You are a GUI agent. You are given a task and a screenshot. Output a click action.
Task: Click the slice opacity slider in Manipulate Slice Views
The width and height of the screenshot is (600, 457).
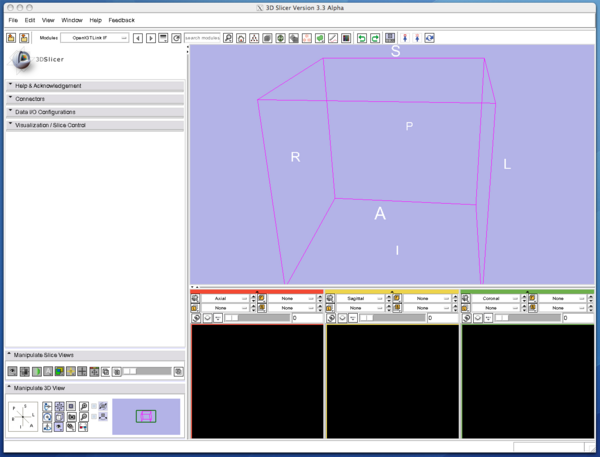click(148, 371)
